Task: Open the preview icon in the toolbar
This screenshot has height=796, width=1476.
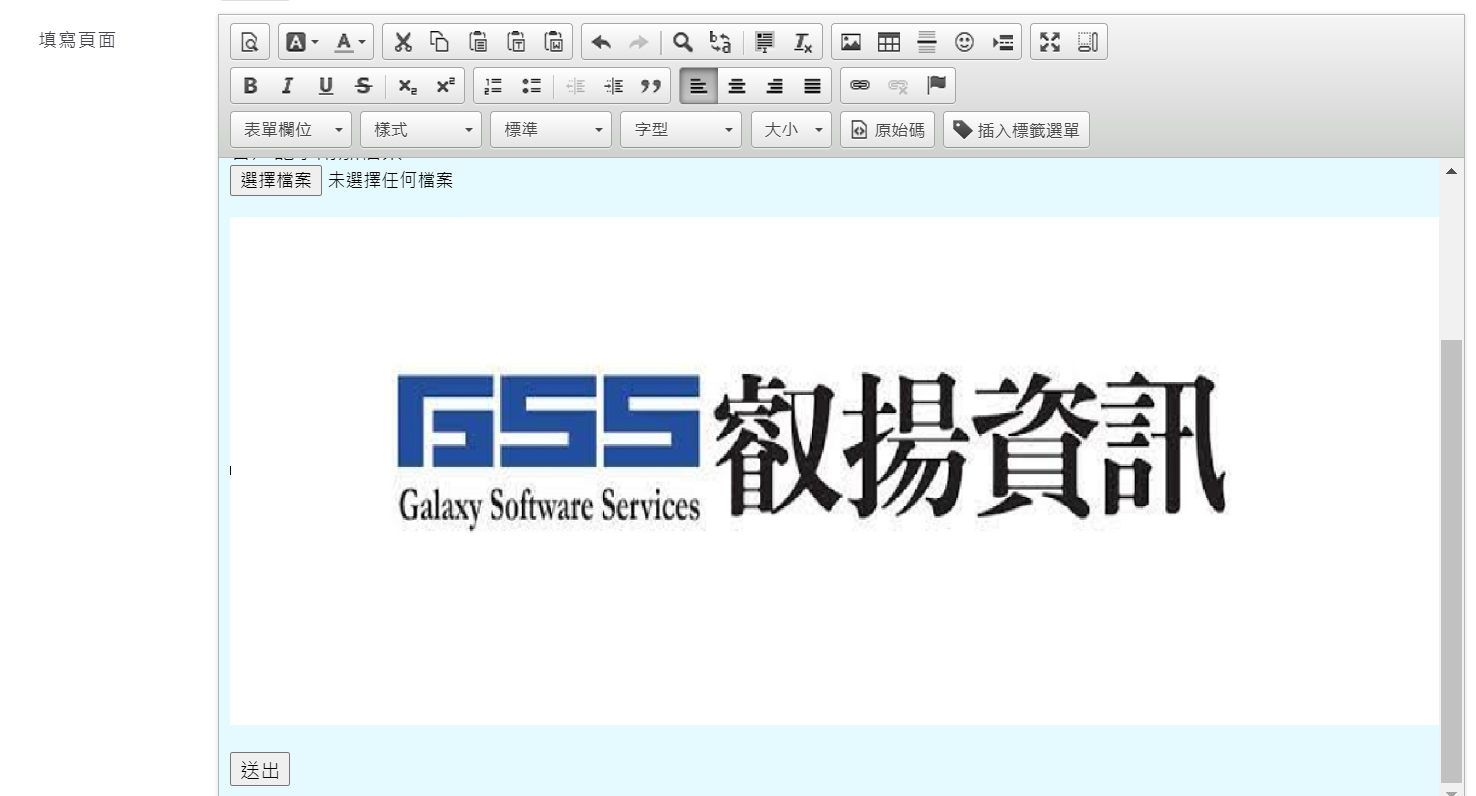Action: click(x=250, y=42)
